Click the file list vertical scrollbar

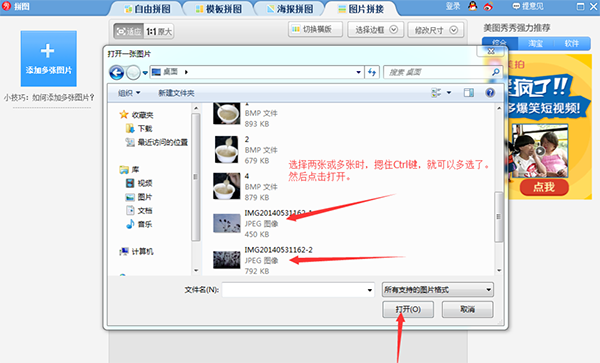[499, 216]
